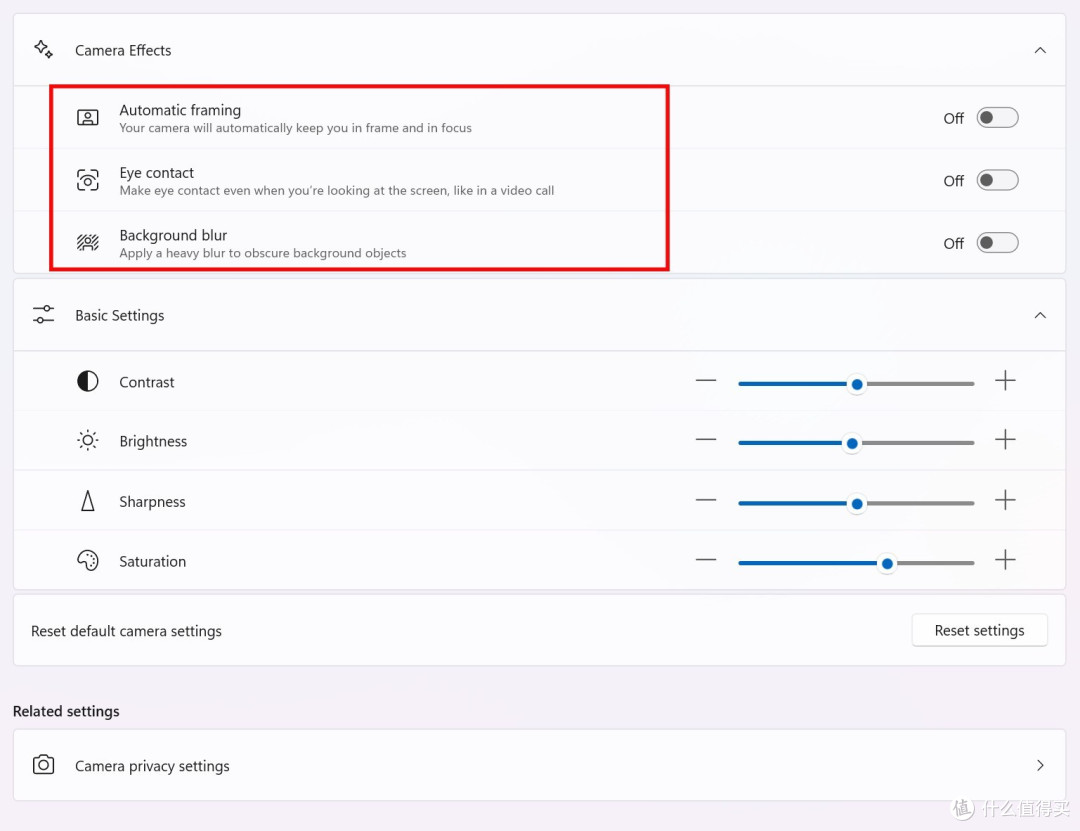Increase Saturation with the plus button
1080x831 pixels.
tap(1005, 560)
